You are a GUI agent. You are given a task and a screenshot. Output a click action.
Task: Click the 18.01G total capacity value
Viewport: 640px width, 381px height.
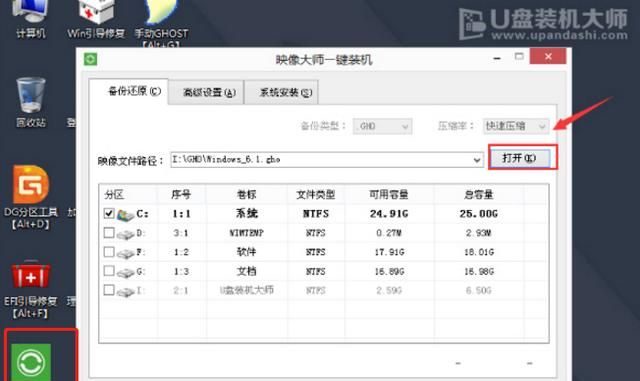479,252
